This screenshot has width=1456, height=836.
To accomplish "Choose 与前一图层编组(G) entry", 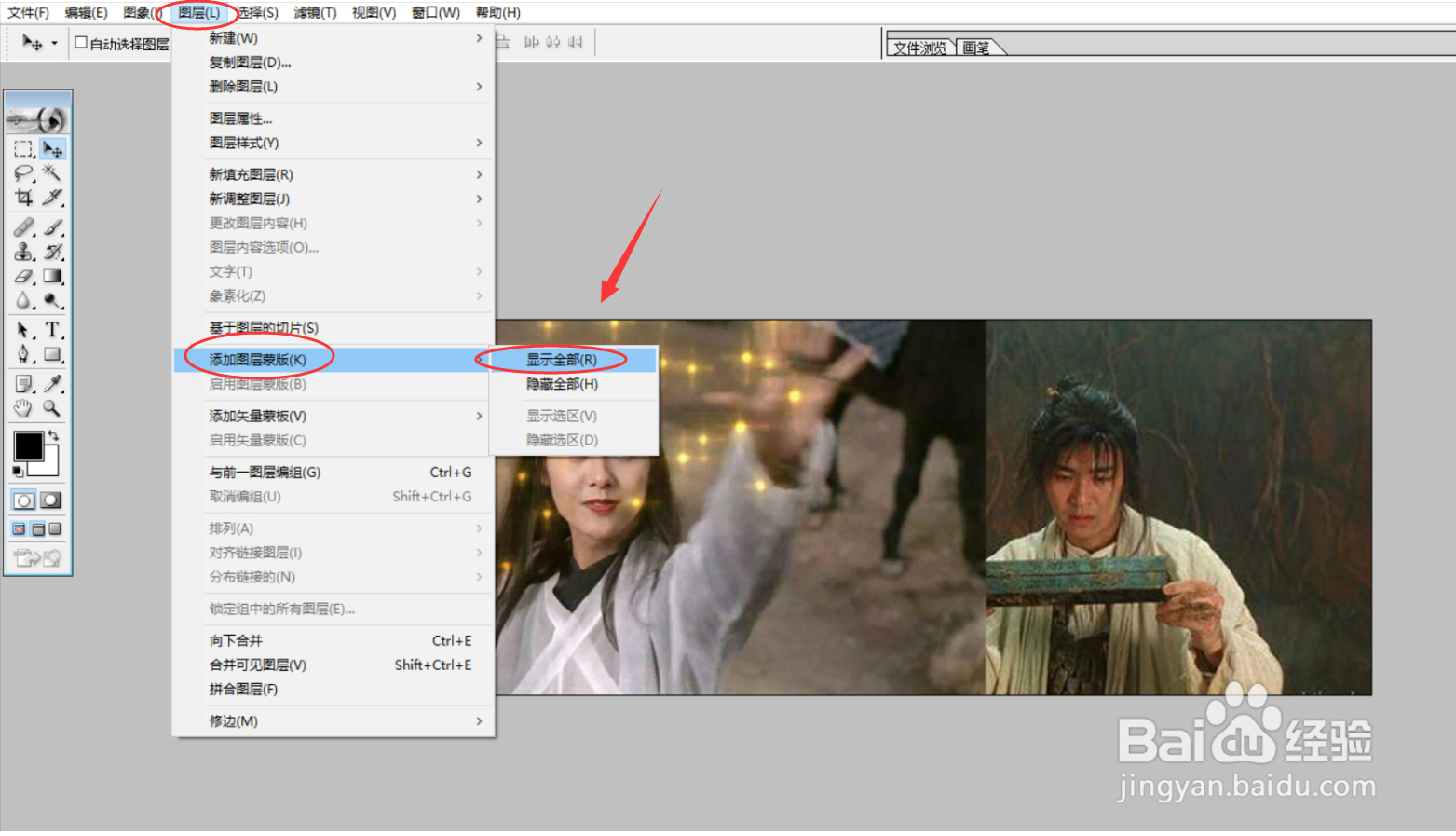I will [x=333, y=473].
